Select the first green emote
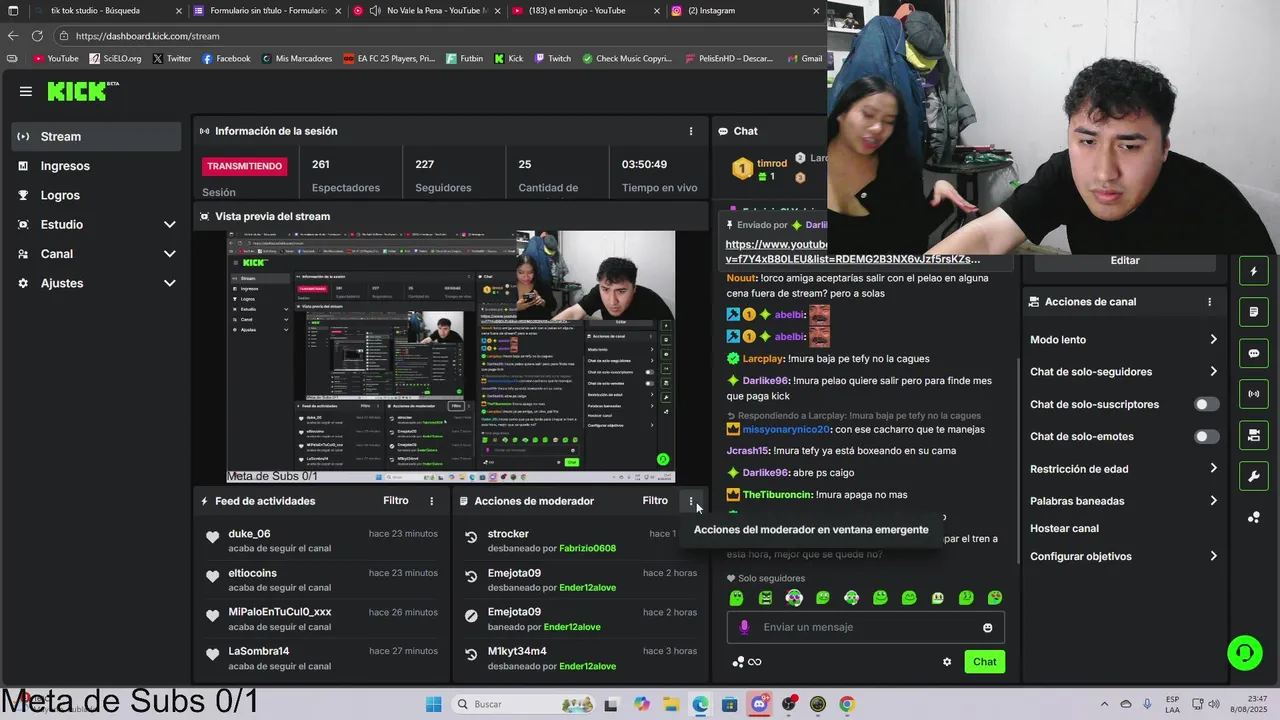The width and height of the screenshot is (1280, 720). pos(737,598)
